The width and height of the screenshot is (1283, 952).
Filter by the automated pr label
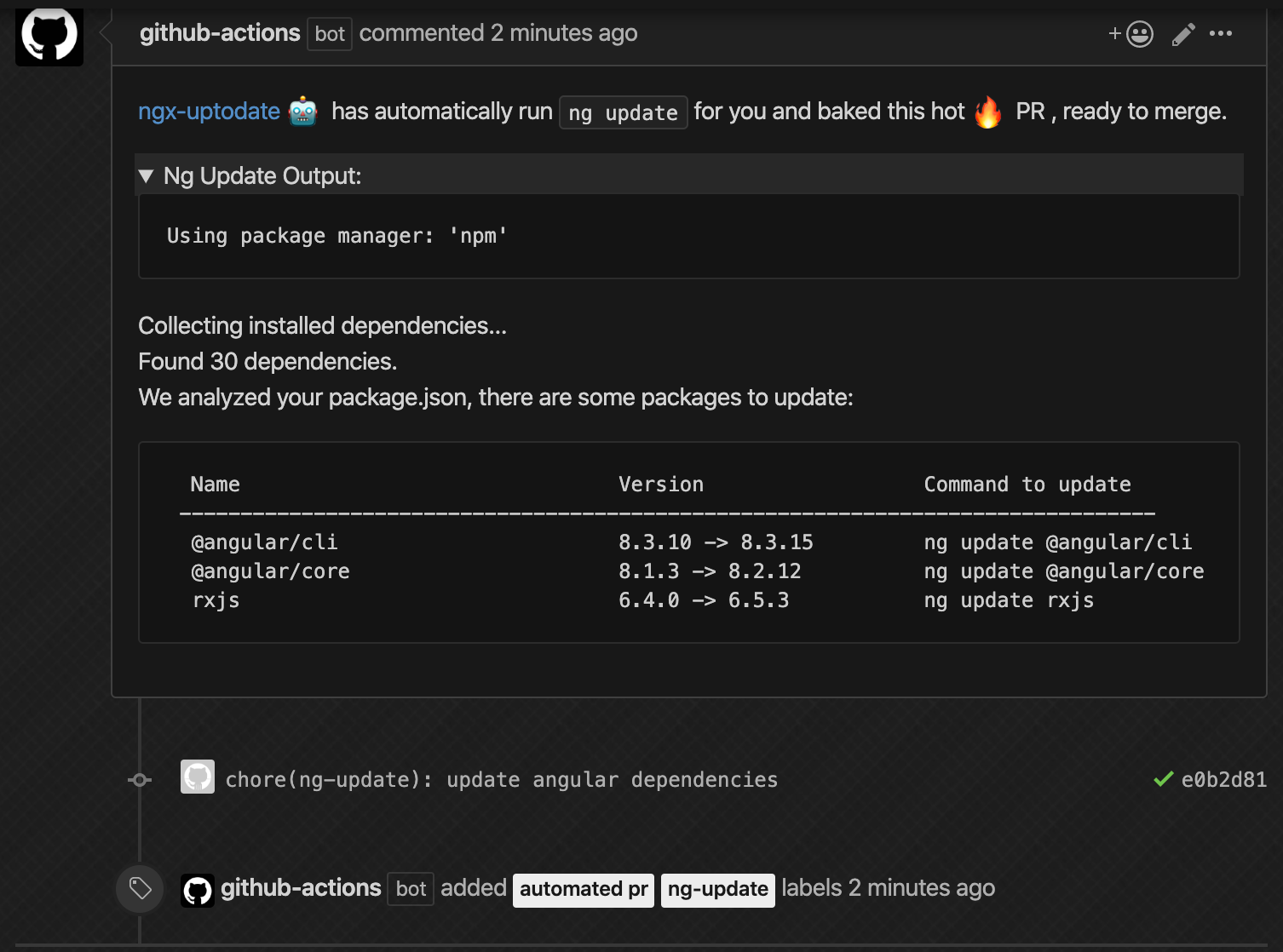pyautogui.click(x=583, y=889)
